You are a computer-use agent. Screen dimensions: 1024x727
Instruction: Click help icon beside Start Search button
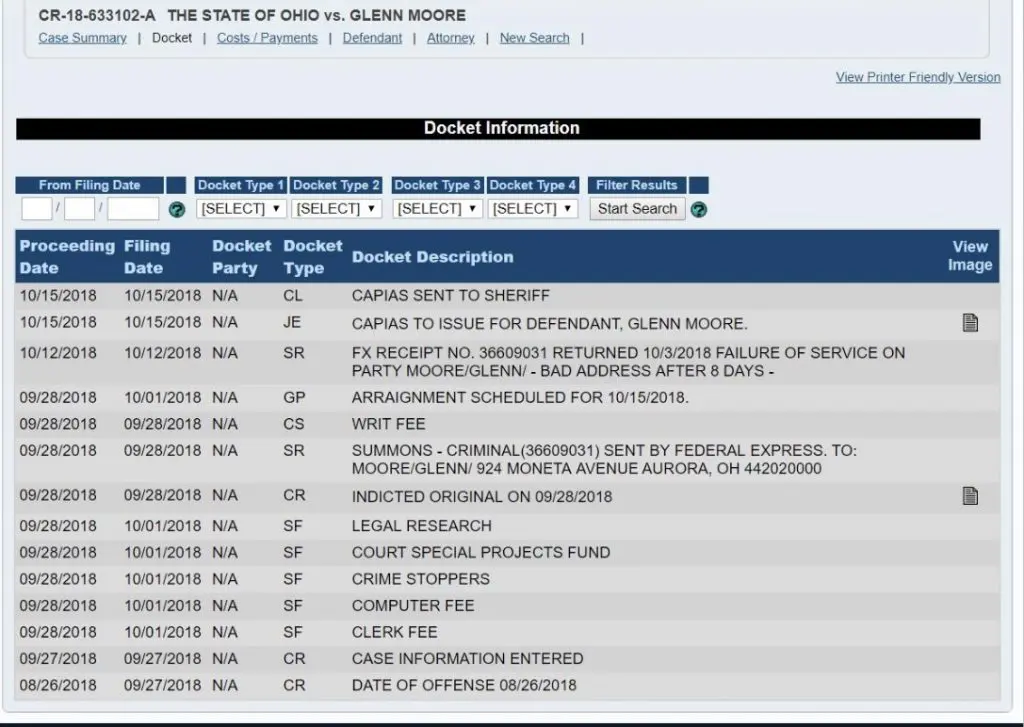click(x=699, y=210)
